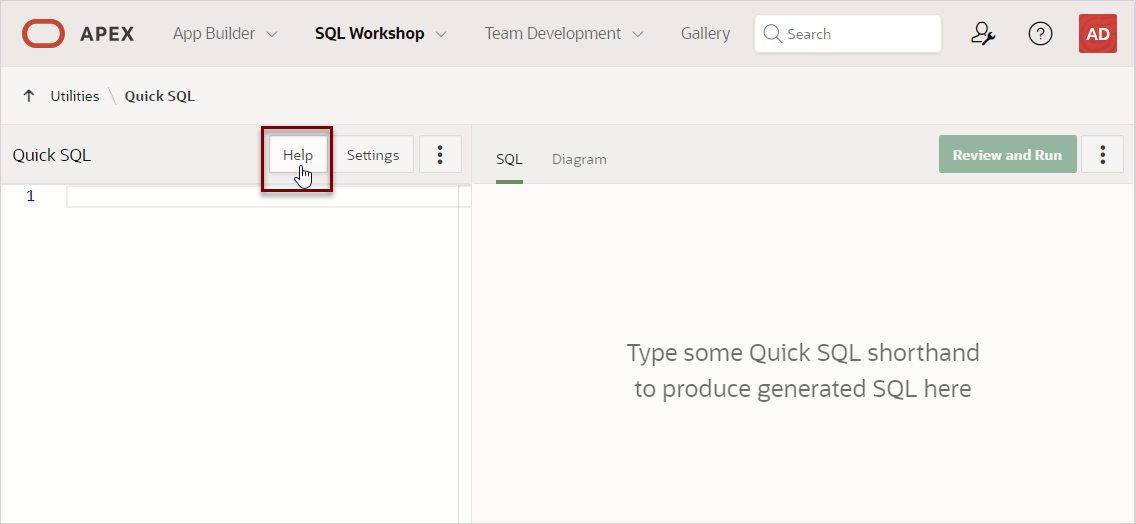Click the Quick SQL breadcrumb

point(159,96)
